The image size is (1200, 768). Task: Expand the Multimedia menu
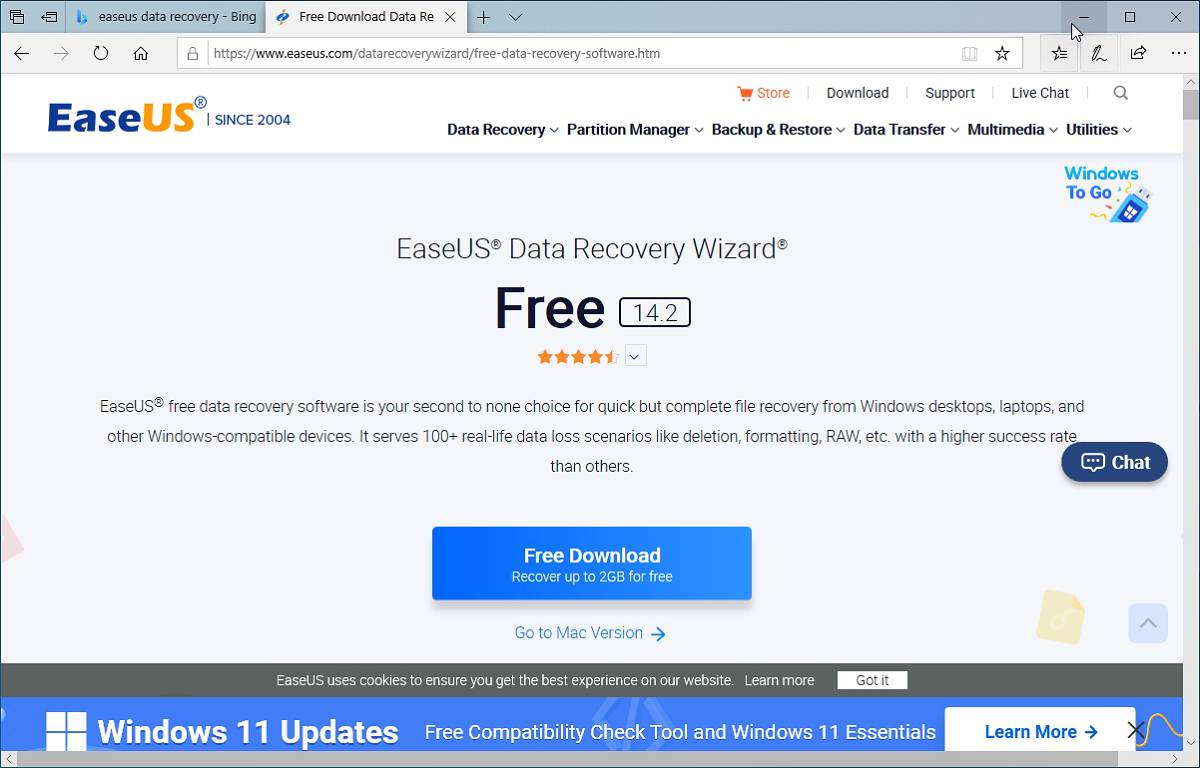[1012, 130]
